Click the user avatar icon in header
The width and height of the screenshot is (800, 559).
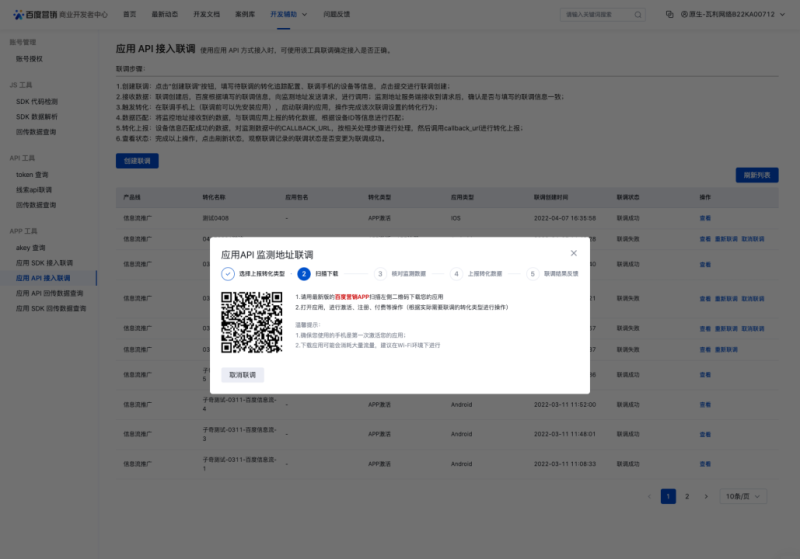click(684, 14)
